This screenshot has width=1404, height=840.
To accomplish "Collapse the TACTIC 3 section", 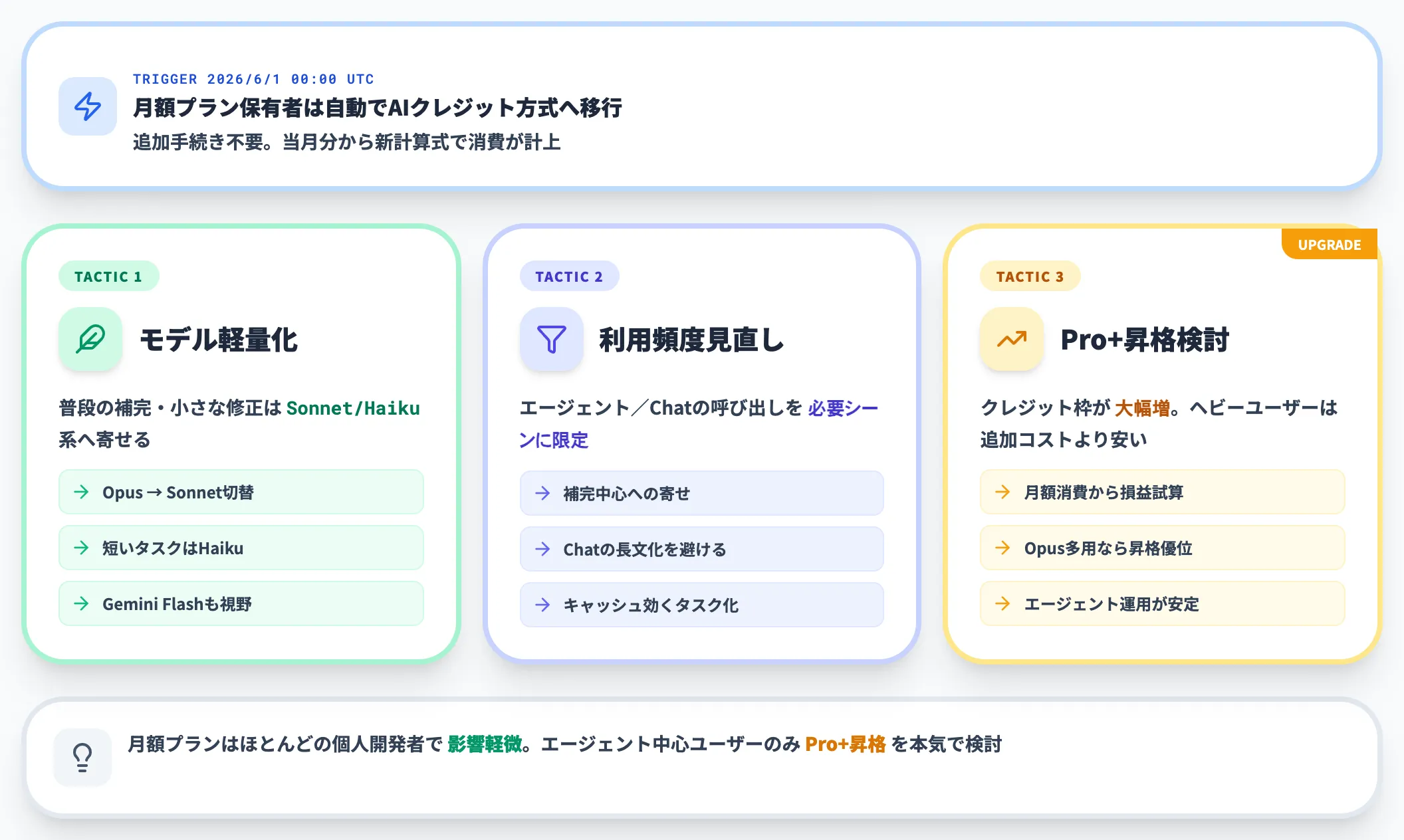I will coord(1030,276).
